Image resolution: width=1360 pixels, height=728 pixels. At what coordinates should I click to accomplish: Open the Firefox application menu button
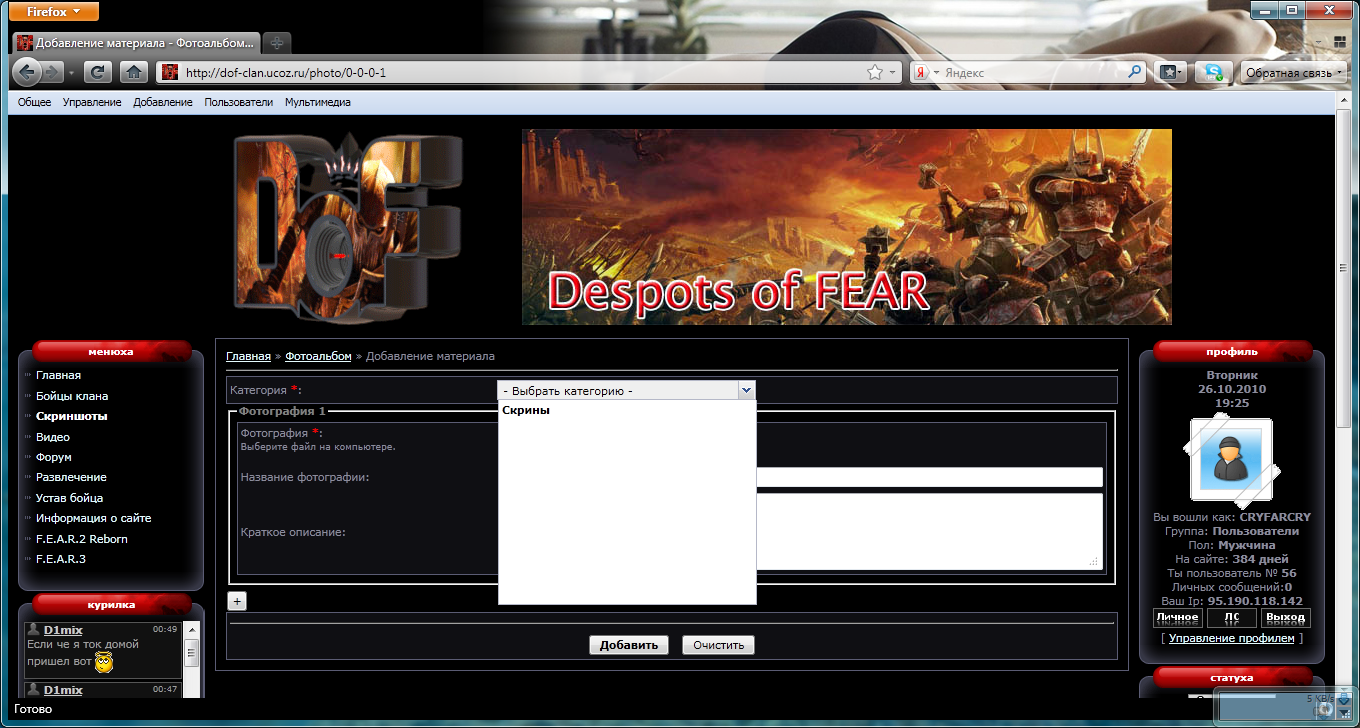54,11
